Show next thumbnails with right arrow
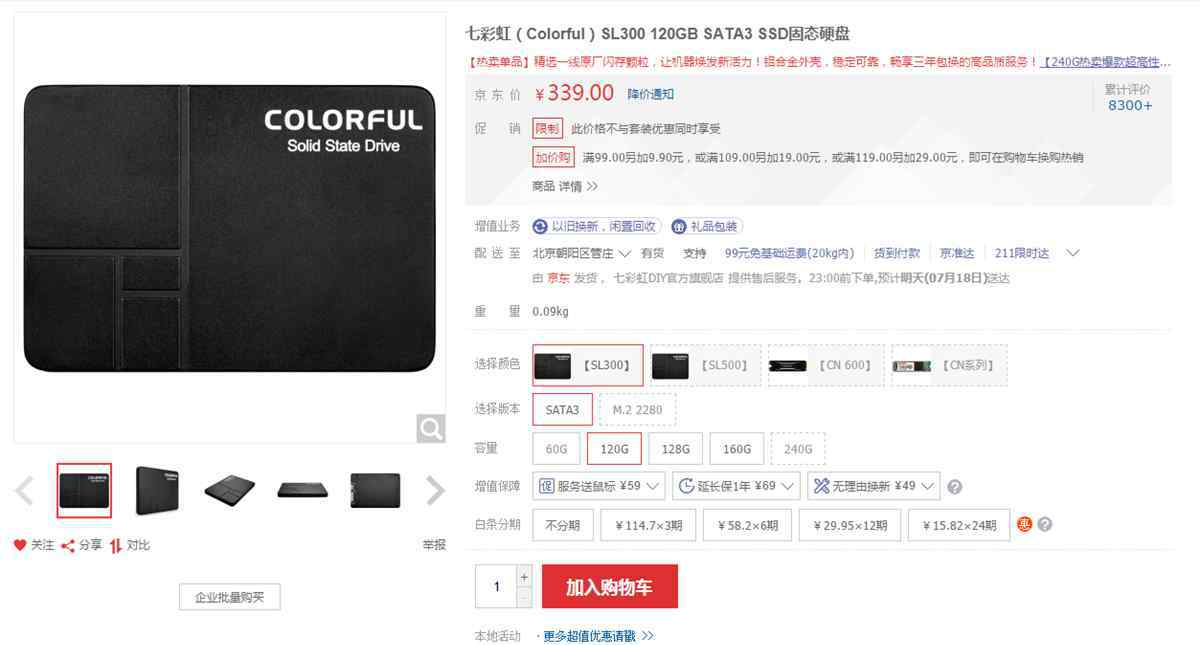This screenshot has width=1200, height=645. pos(435,490)
